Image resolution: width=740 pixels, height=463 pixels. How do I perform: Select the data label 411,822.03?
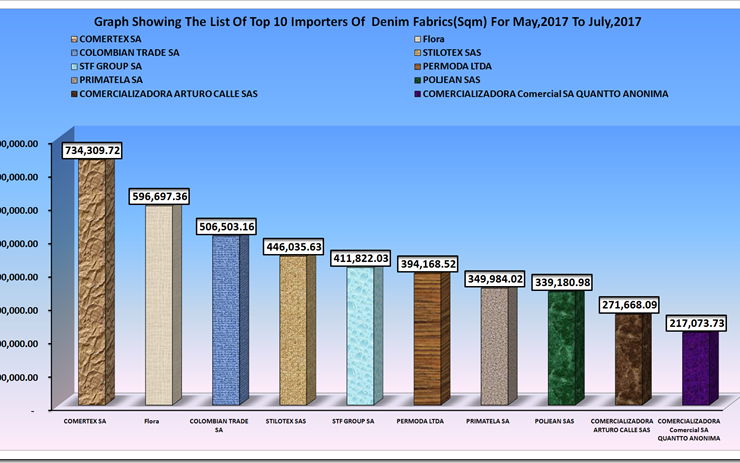pyautogui.click(x=361, y=259)
